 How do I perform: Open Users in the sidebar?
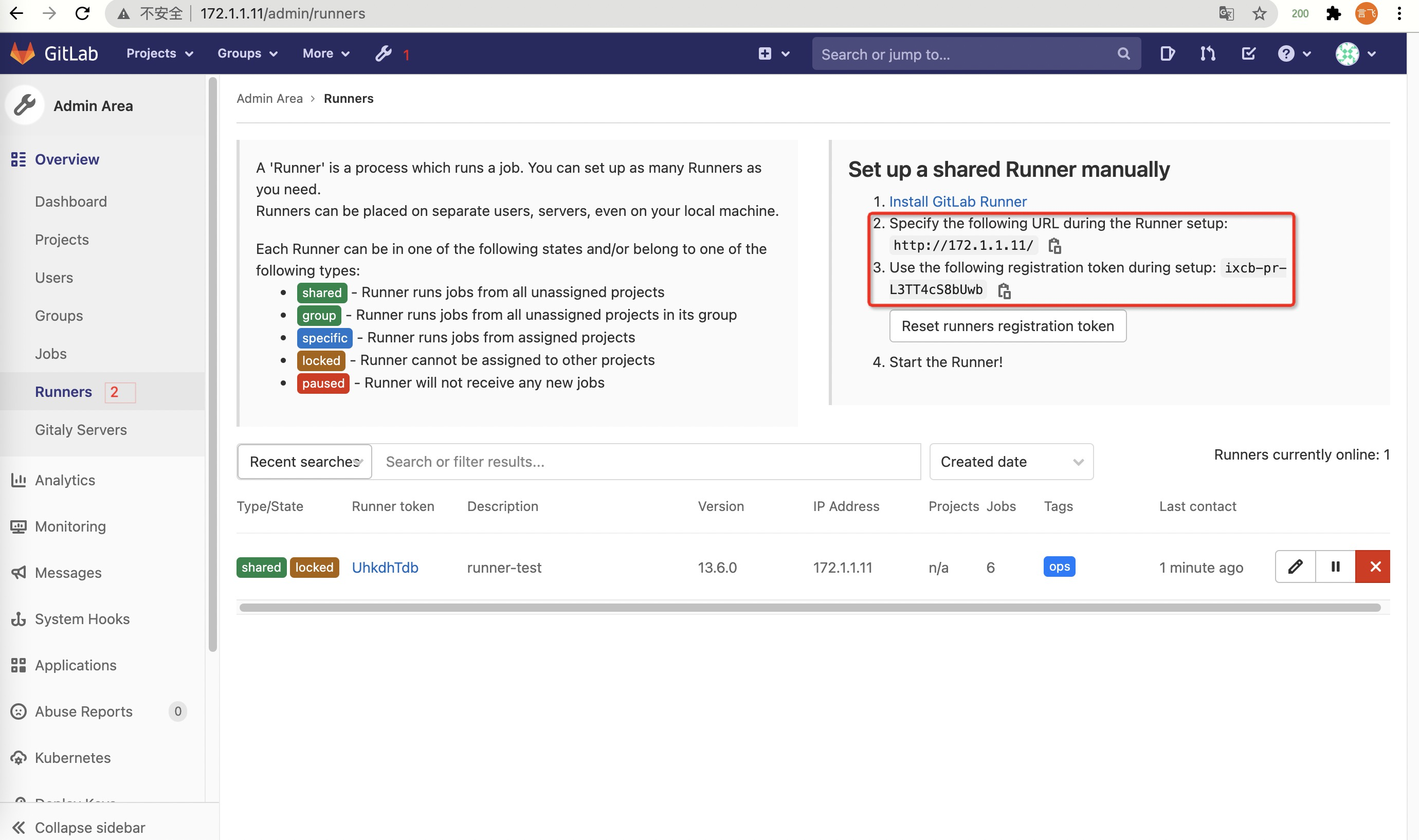[x=54, y=278]
